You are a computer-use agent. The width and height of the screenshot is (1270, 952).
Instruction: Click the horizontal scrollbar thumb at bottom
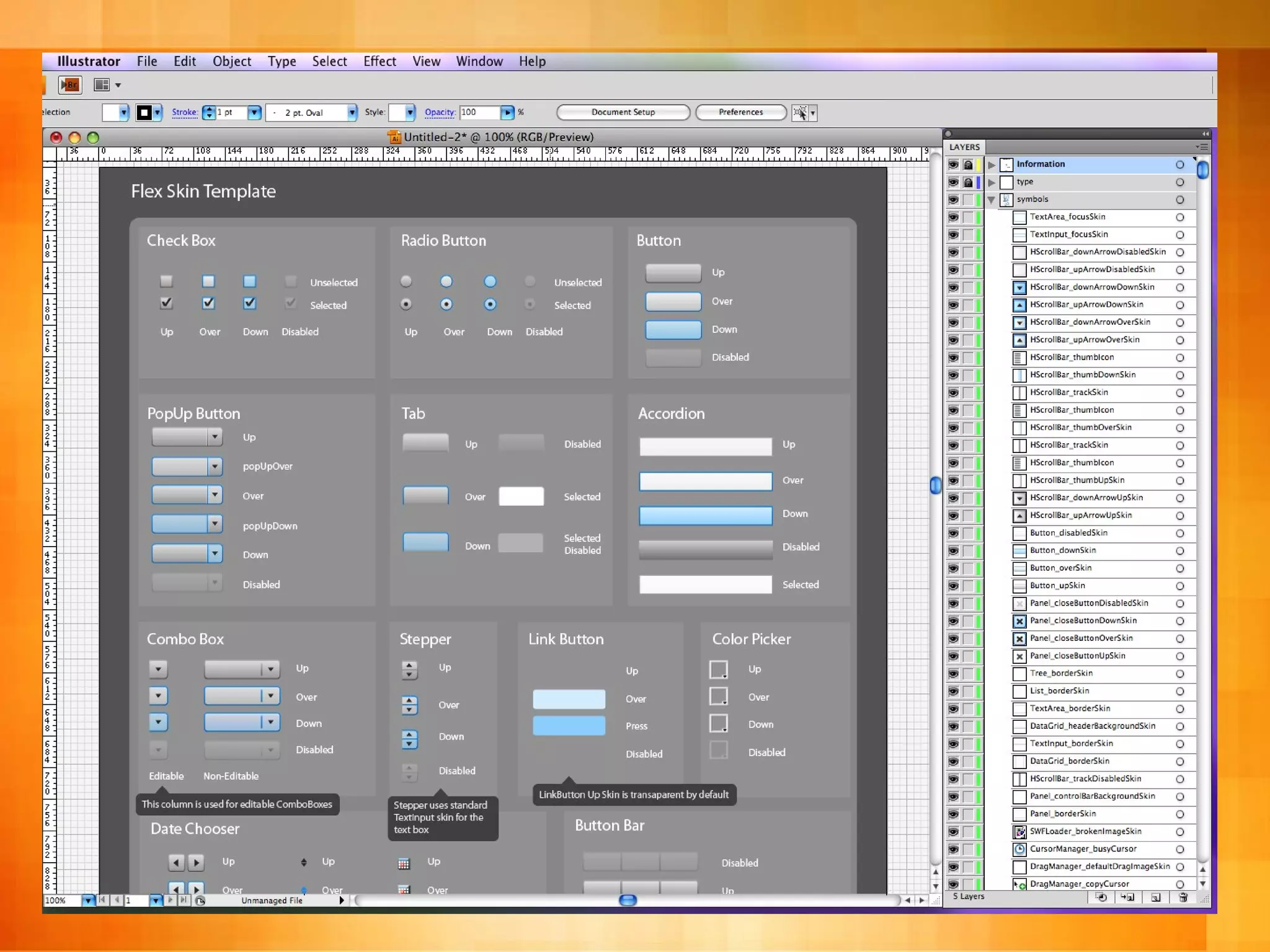pyautogui.click(x=628, y=901)
